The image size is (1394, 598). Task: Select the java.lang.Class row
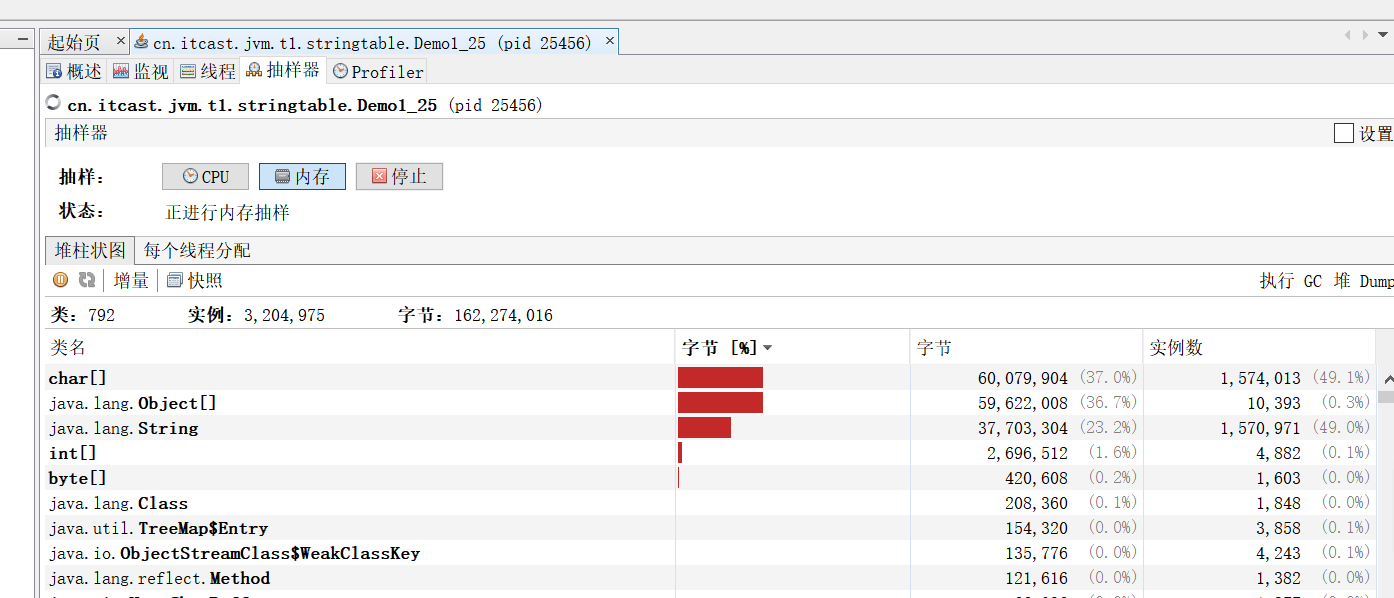[710, 503]
